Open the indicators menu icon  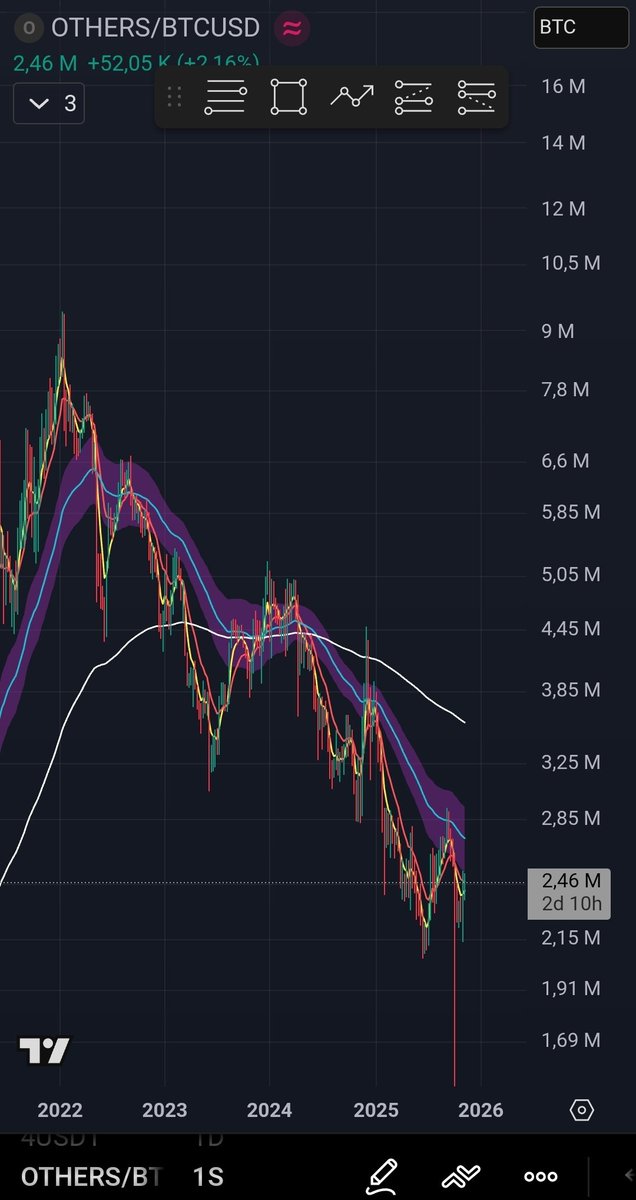click(x=461, y=1176)
